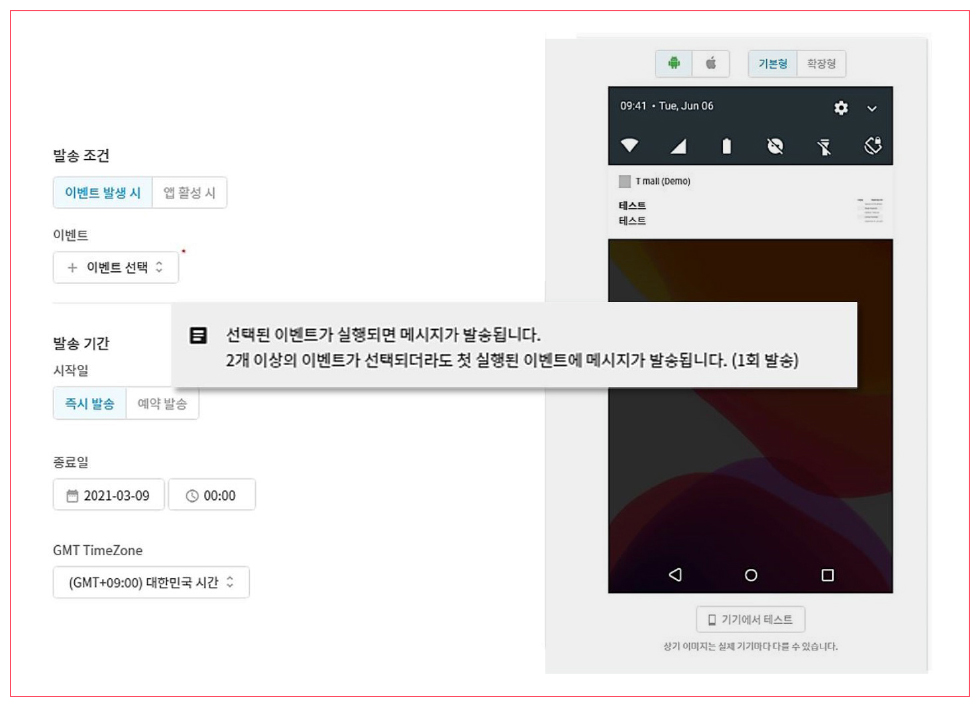Viewport: 980px width, 707px height.
Task: Switch to 기본형 preview tab
Action: [772, 64]
